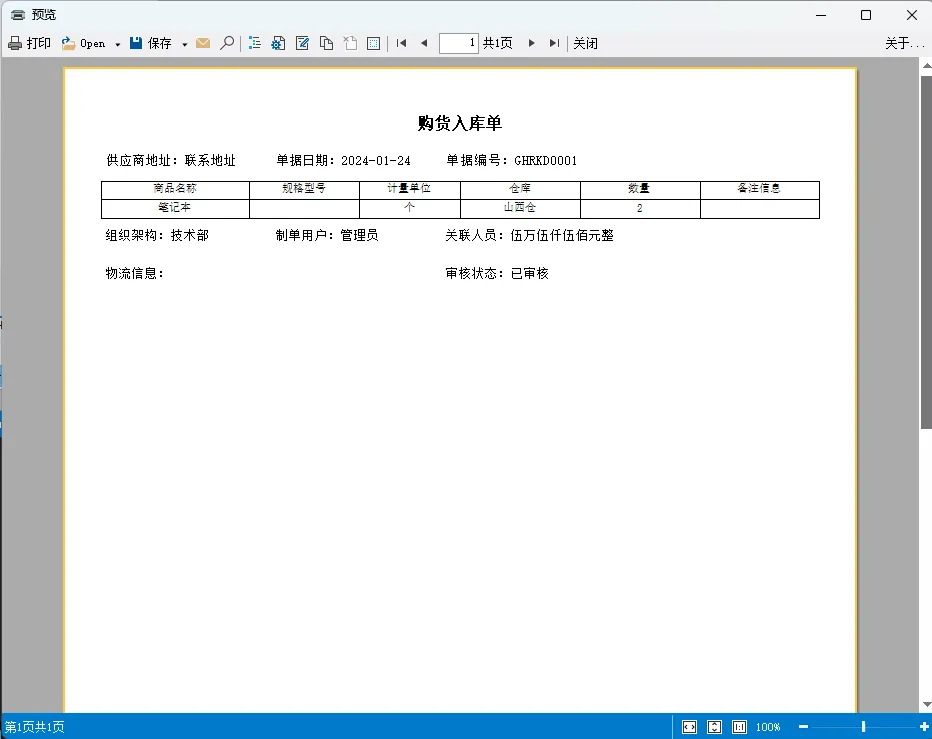This screenshot has height=739, width=932.
Task: Click the 第1页共1页 status text
Action: (34, 727)
